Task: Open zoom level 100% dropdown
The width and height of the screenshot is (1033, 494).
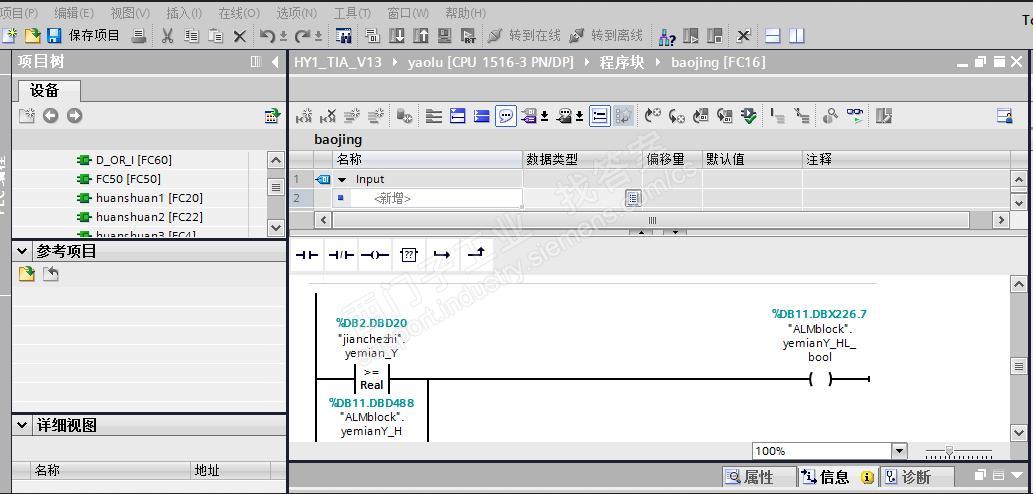Action: 900,451
